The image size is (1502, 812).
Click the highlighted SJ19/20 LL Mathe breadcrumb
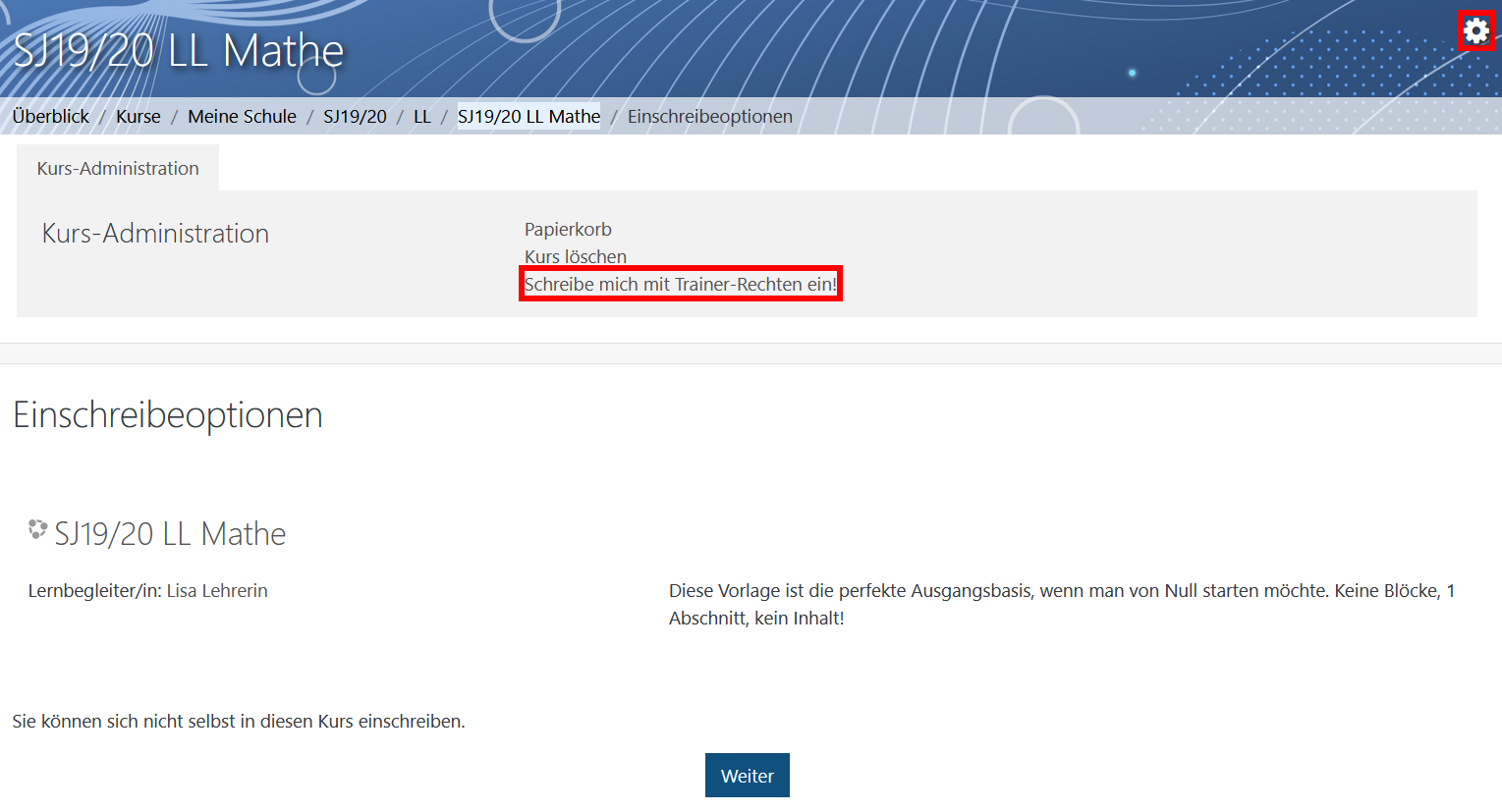click(528, 116)
